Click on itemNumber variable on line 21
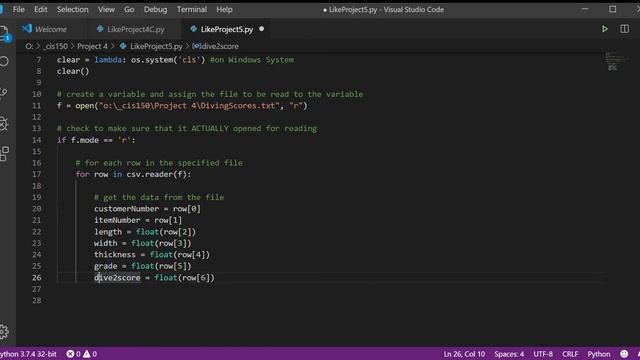 point(117,220)
